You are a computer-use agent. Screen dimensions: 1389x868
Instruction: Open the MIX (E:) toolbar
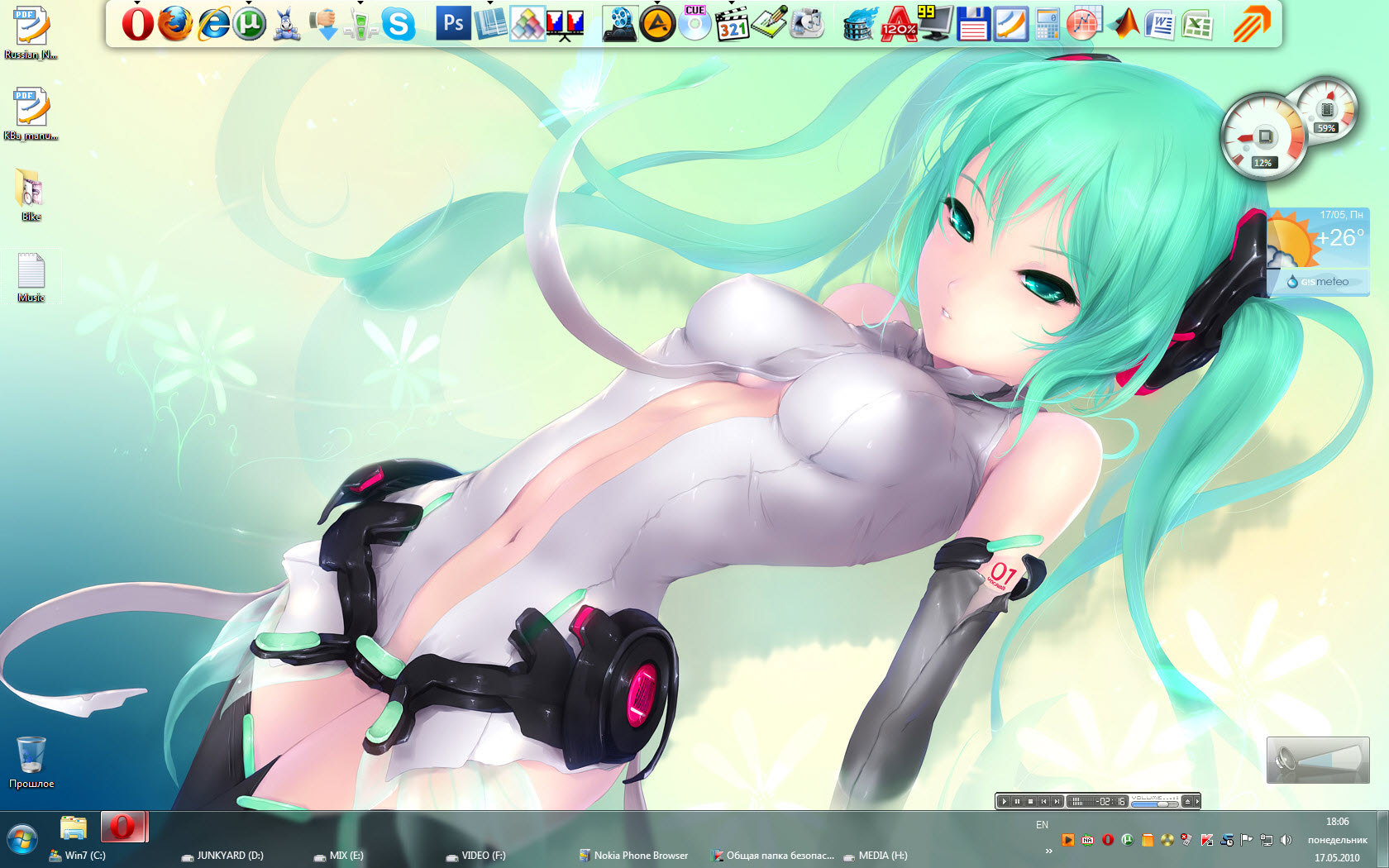click(339, 856)
